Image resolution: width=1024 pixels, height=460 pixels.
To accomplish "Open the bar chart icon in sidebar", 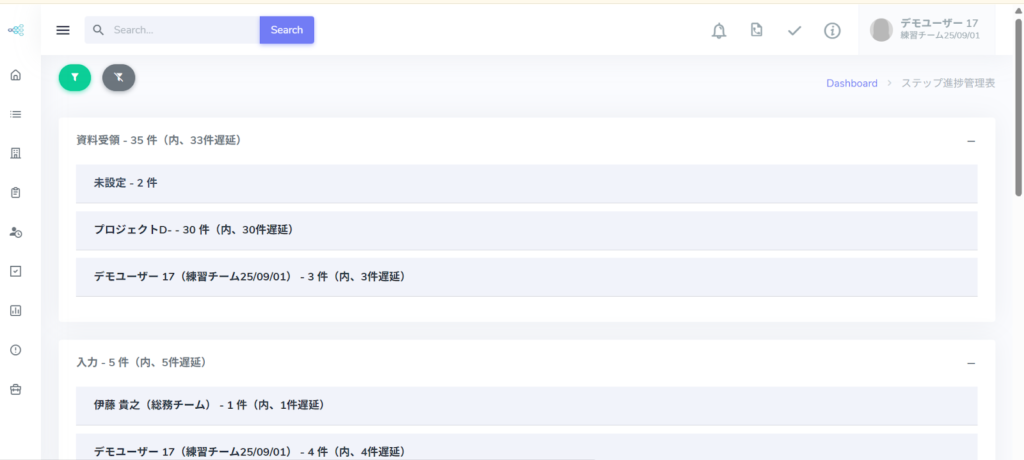I will pyautogui.click(x=15, y=310).
